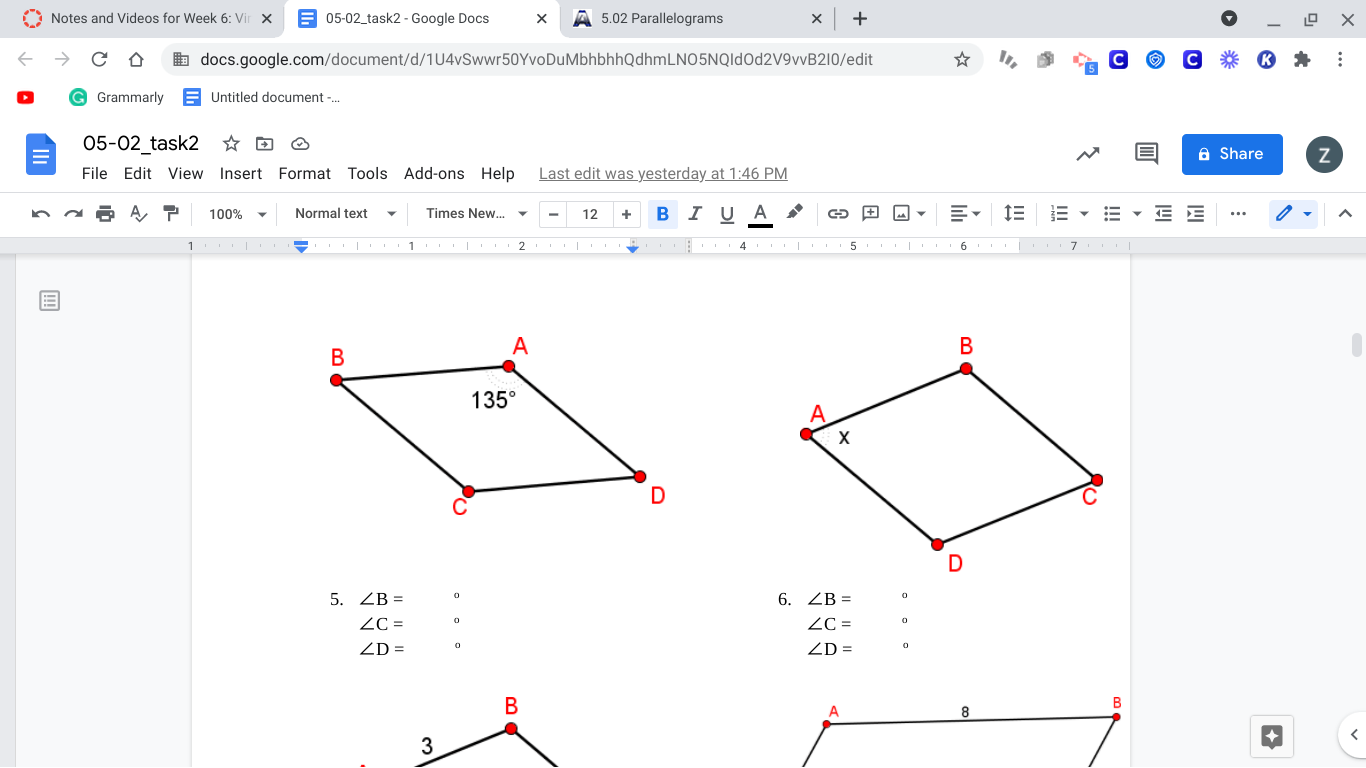Open the text color picker
1366x768 pixels.
760,214
